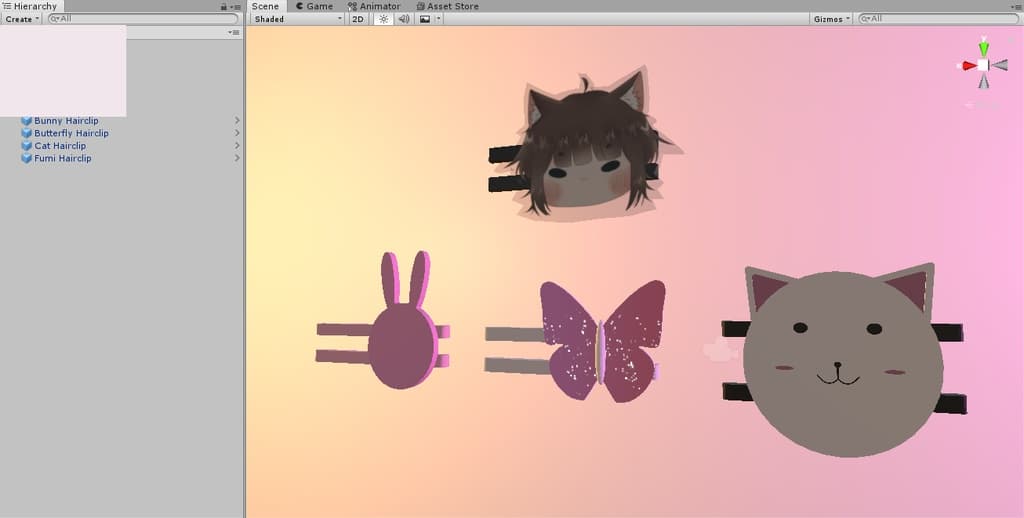The width and height of the screenshot is (1024, 518).
Task: Click the Hierarchy panel lock icon
Action: point(224,6)
